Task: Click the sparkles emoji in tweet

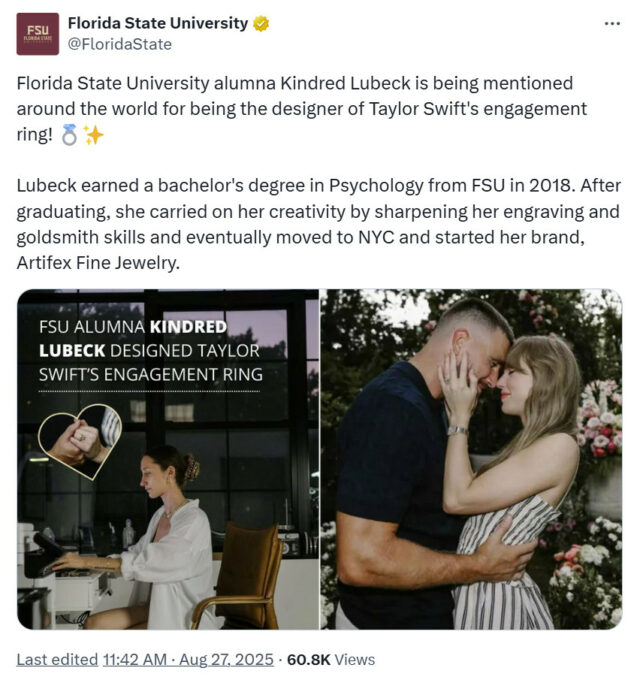Action: (x=93, y=135)
